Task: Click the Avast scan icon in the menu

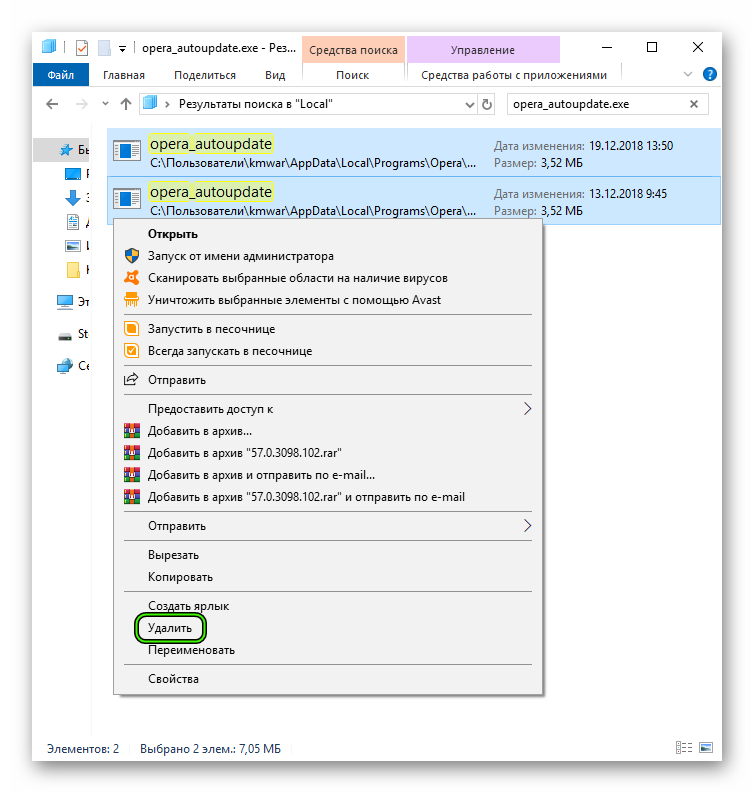Action: pos(131,278)
